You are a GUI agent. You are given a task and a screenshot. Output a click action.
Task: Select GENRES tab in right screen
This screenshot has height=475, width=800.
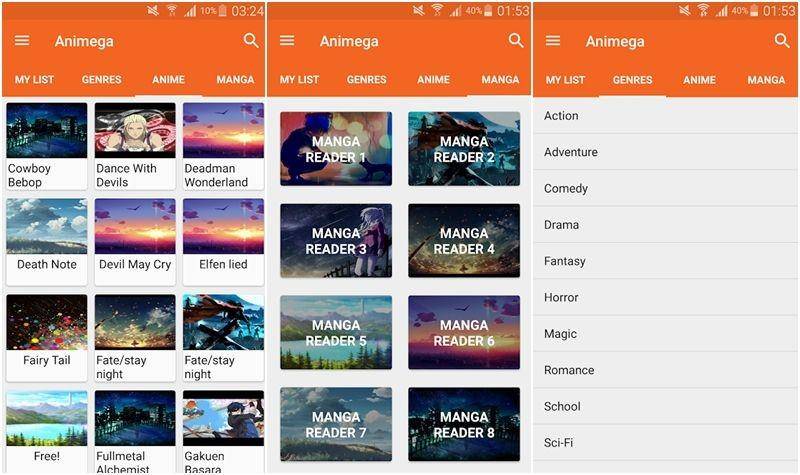click(633, 80)
